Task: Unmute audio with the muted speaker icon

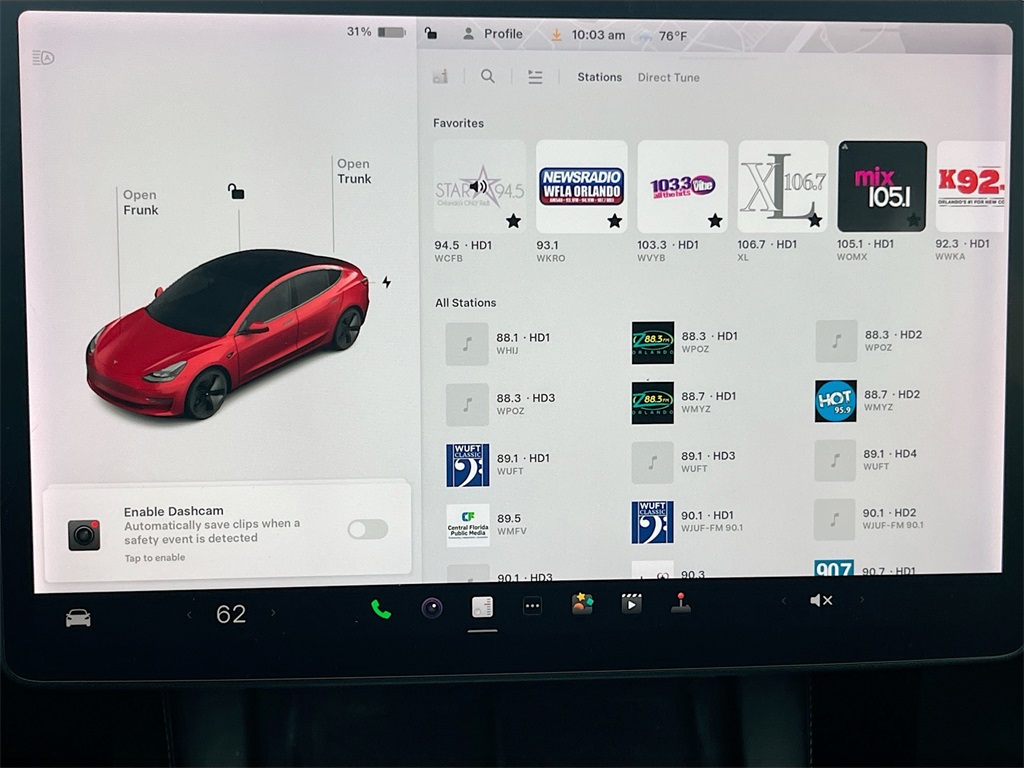Action: [x=821, y=600]
